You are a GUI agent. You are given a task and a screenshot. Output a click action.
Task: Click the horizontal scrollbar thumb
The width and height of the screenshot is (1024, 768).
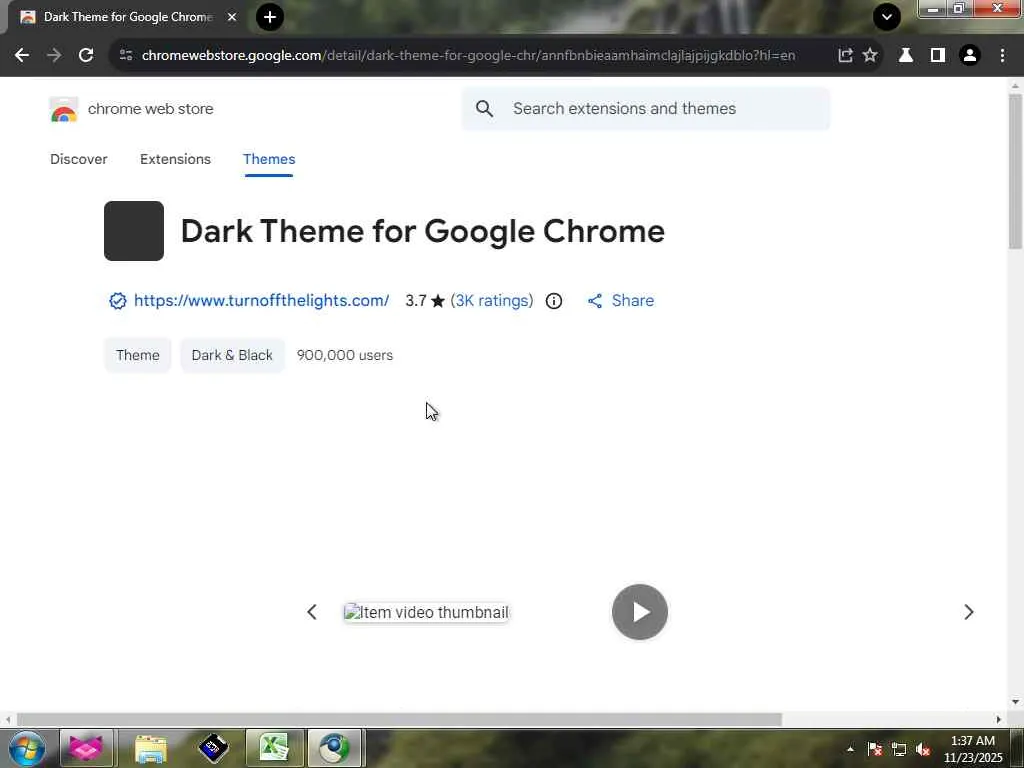(399, 720)
